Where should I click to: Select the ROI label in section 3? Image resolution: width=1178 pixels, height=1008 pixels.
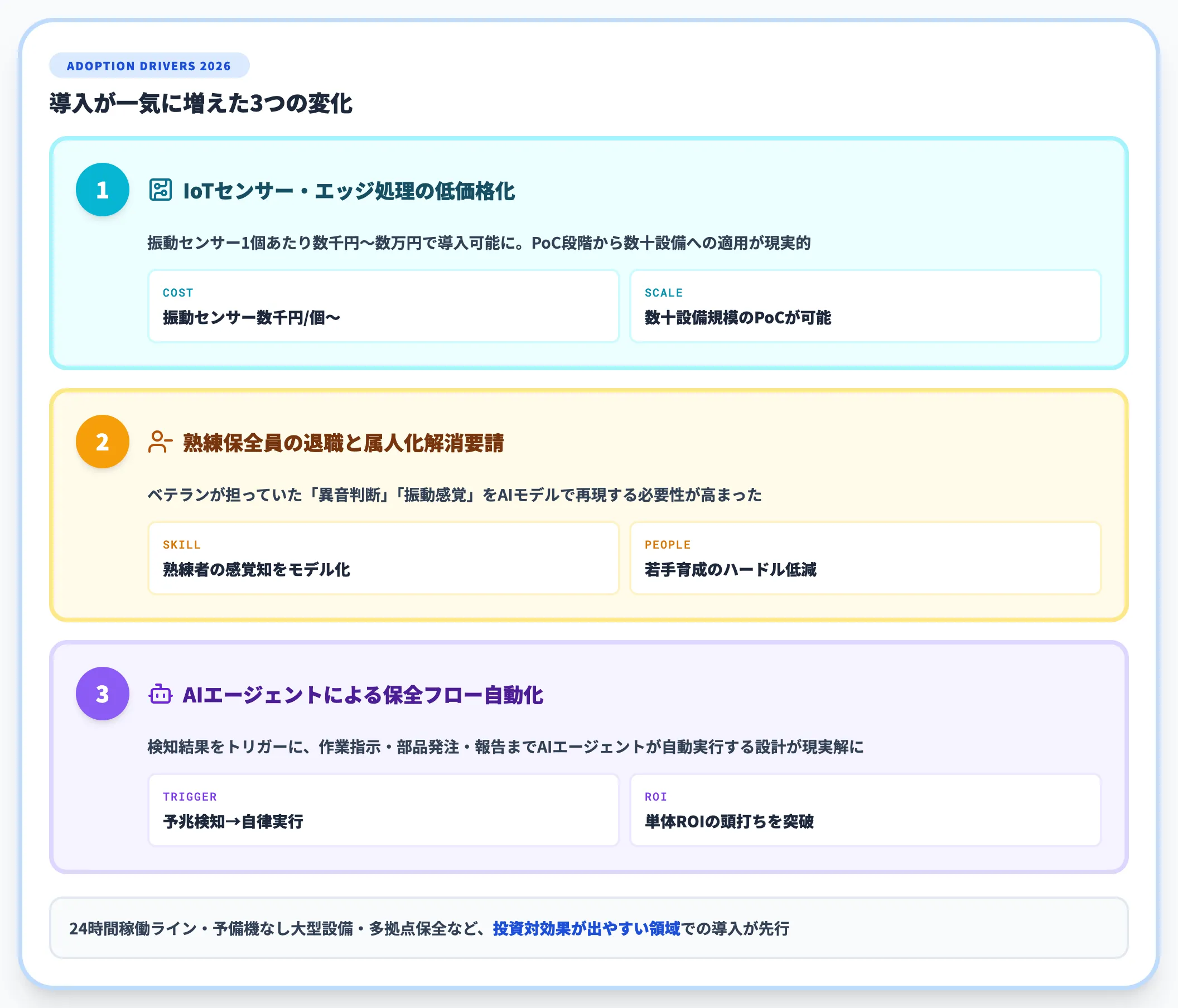(x=655, y=797)
